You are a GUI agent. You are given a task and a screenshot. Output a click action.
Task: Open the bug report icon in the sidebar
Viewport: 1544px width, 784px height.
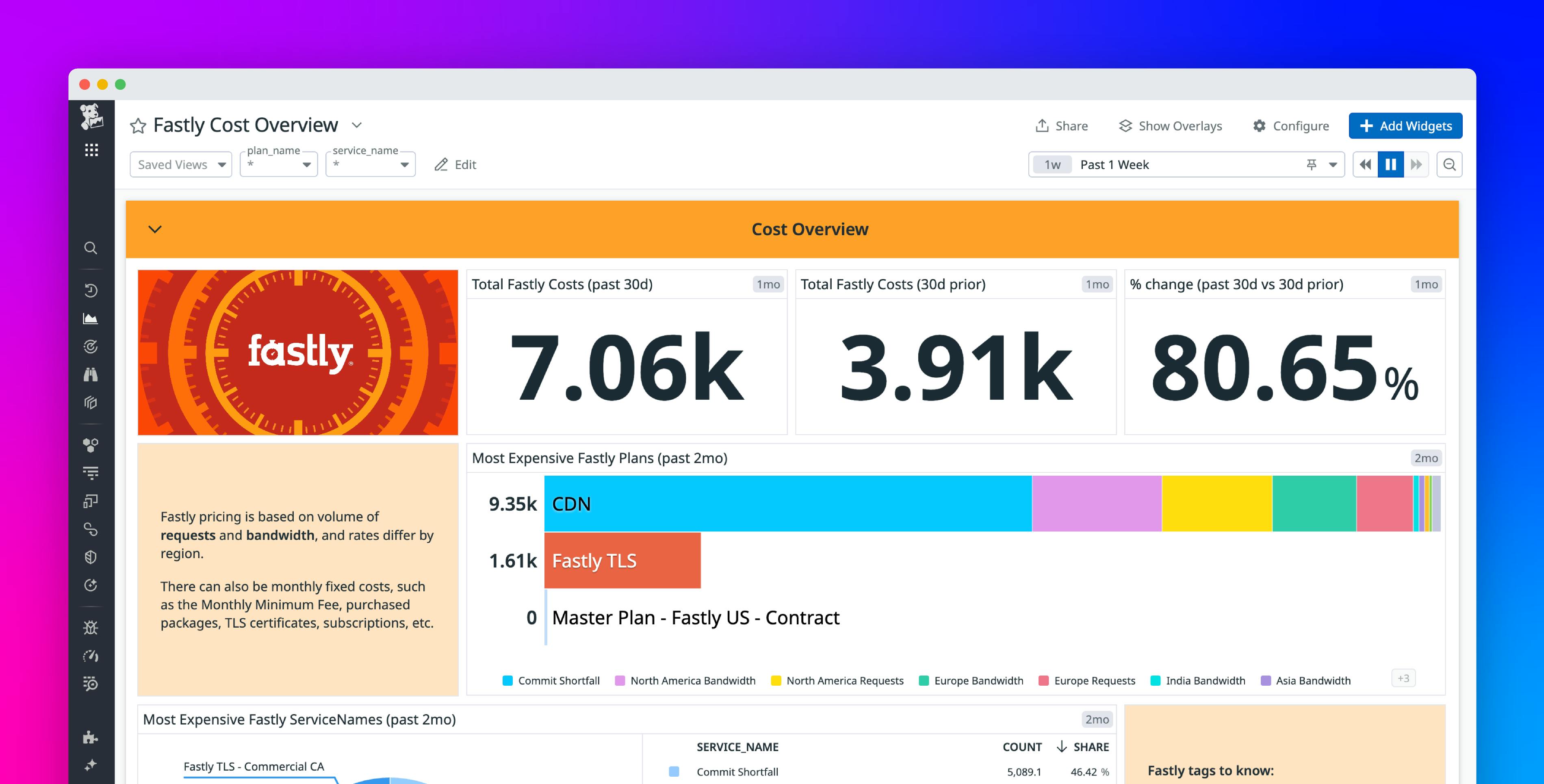click(91, 628)
